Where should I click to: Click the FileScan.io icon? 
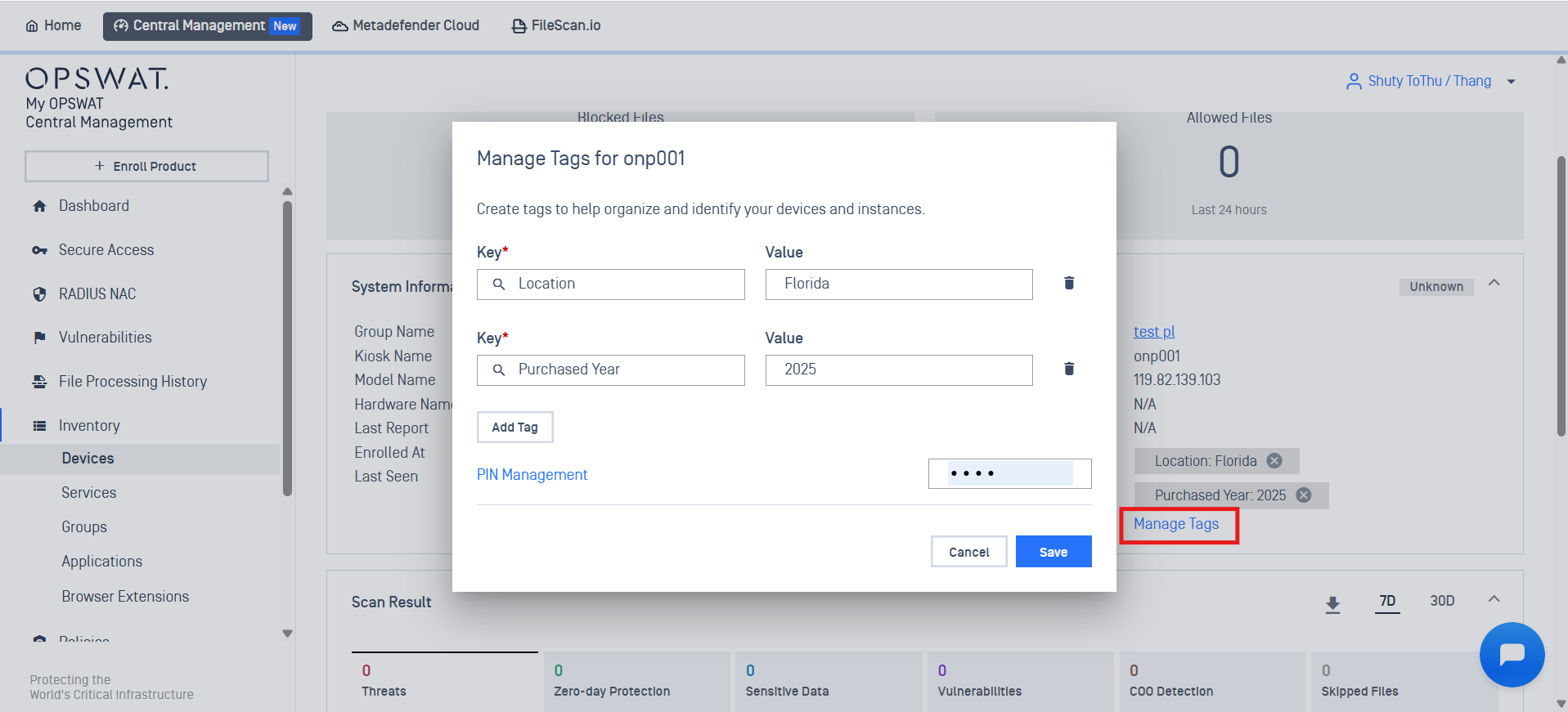pyautogui.click(x=519, y=26)
